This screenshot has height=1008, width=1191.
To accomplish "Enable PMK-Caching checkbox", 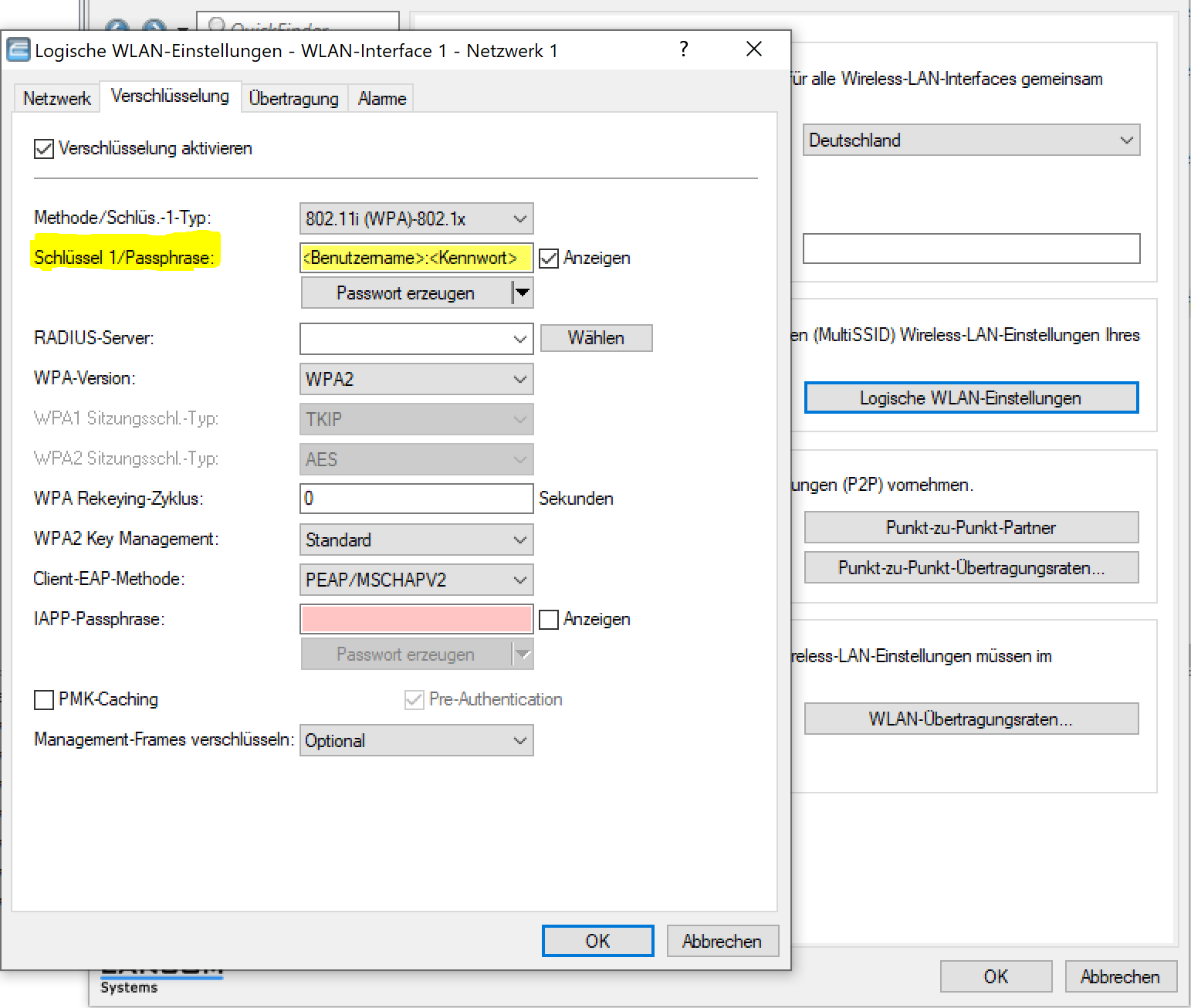I will point(44,700).
